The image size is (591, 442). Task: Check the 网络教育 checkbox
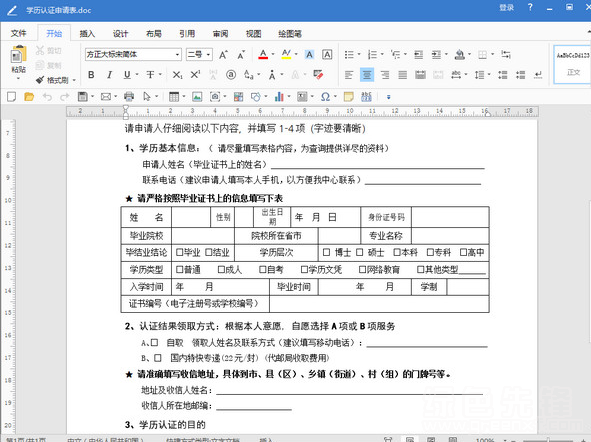362,269
